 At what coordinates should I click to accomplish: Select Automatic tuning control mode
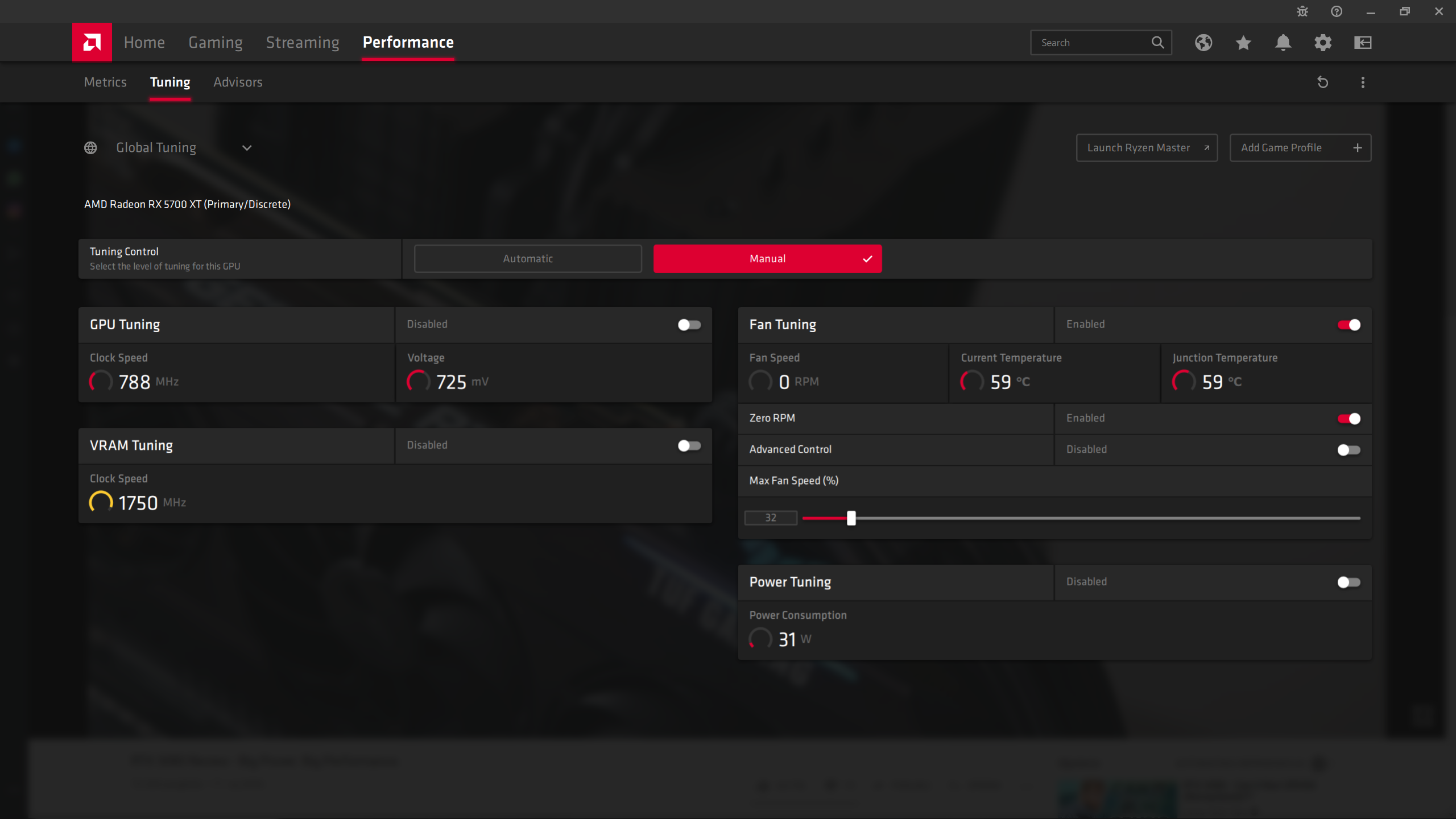(527, 258)
